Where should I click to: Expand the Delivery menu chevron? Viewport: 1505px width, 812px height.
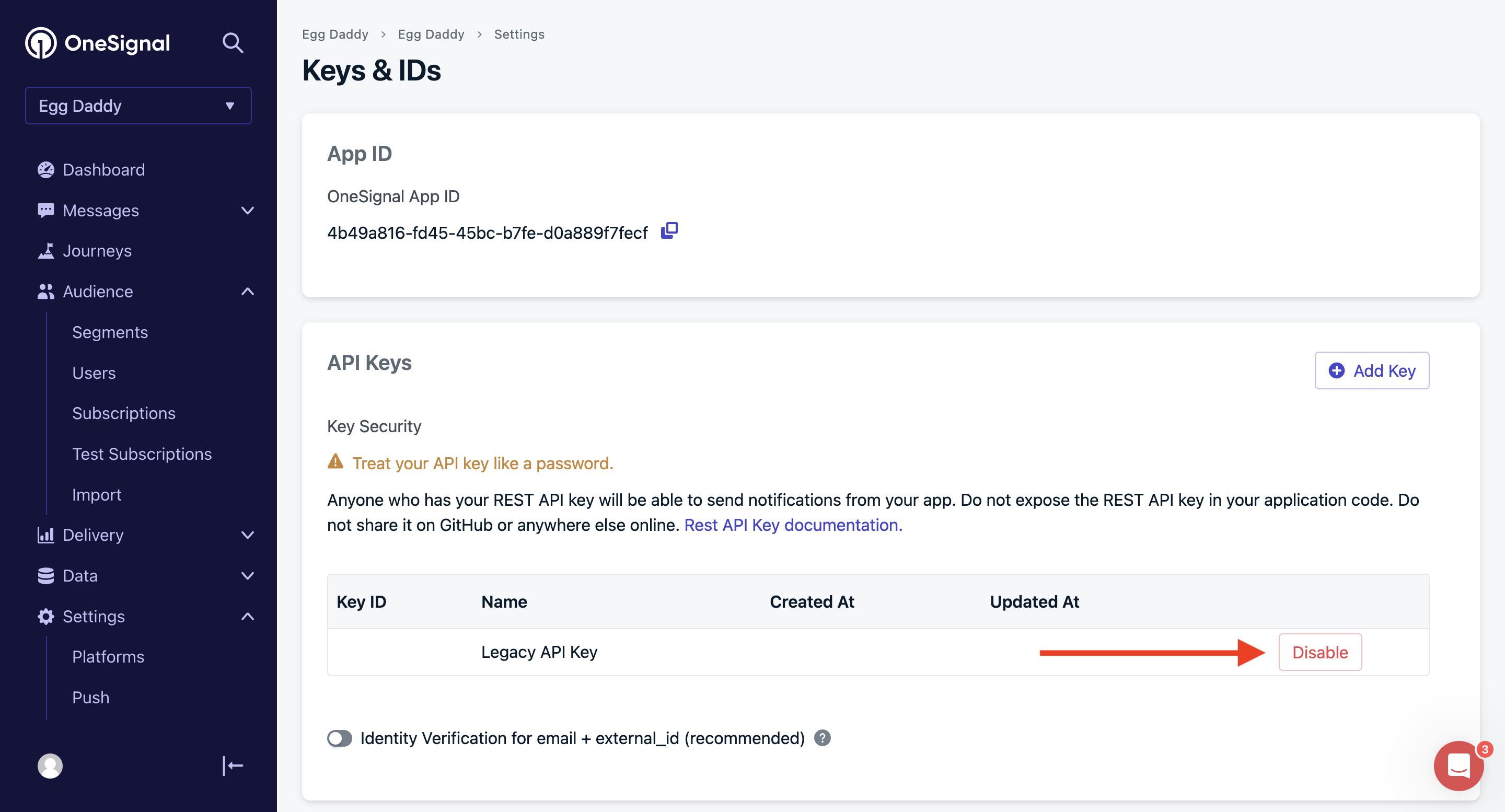[248, 535]
